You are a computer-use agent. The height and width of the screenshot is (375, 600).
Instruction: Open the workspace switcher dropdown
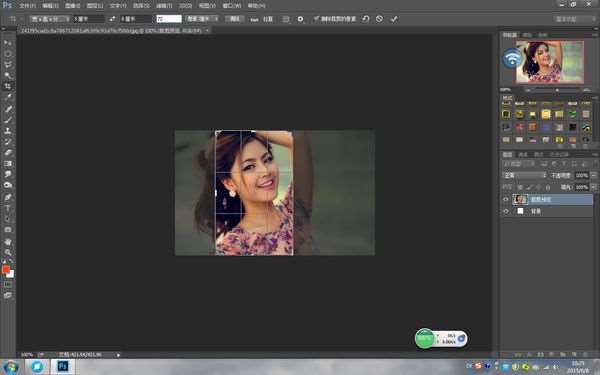[574, 19]
